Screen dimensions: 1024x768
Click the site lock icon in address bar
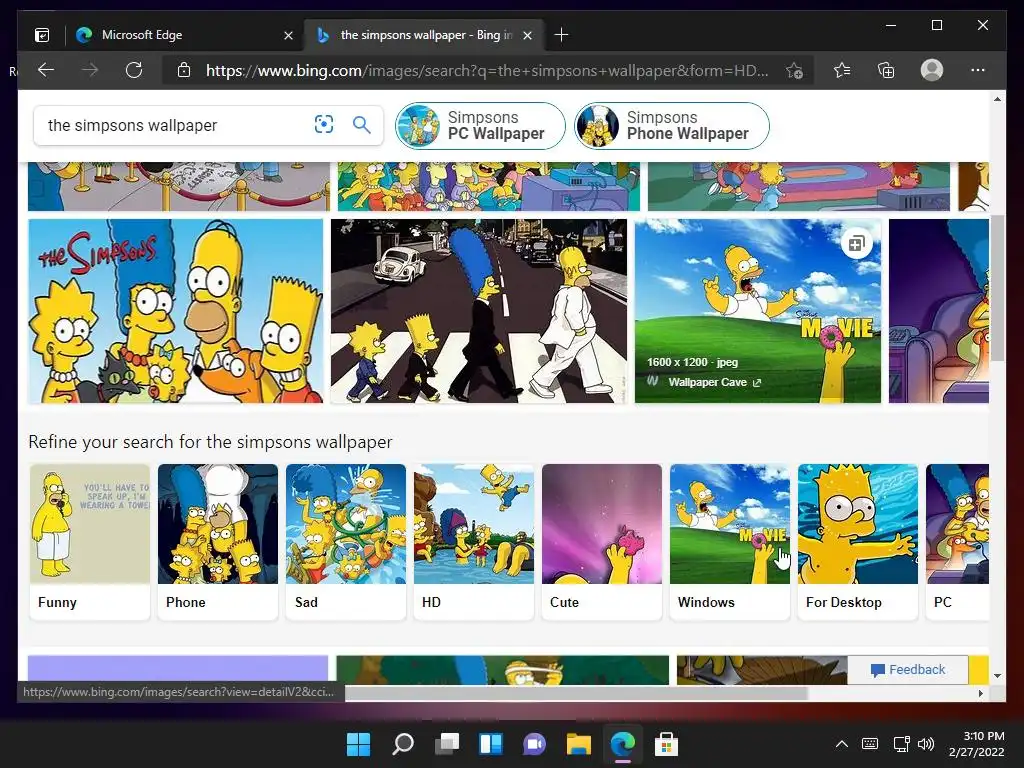tap(184, 70)
